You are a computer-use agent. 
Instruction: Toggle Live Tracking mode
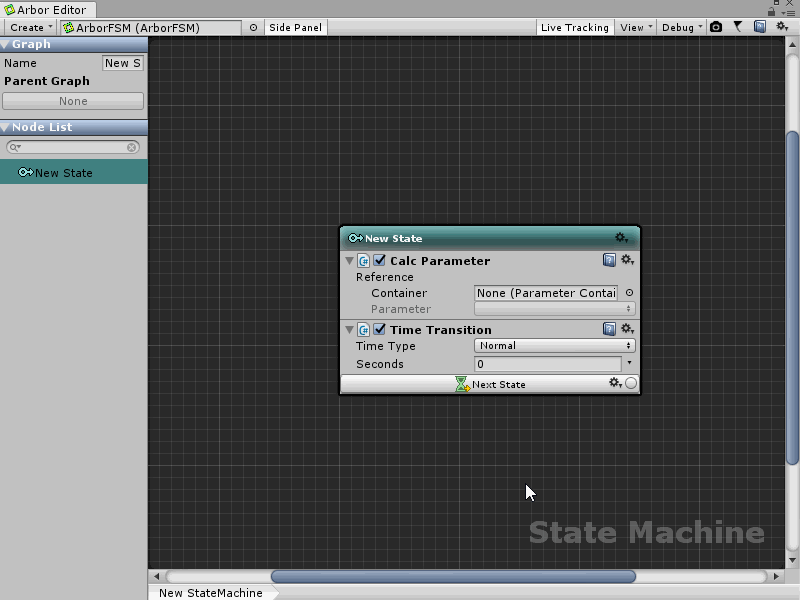point(574,27)
